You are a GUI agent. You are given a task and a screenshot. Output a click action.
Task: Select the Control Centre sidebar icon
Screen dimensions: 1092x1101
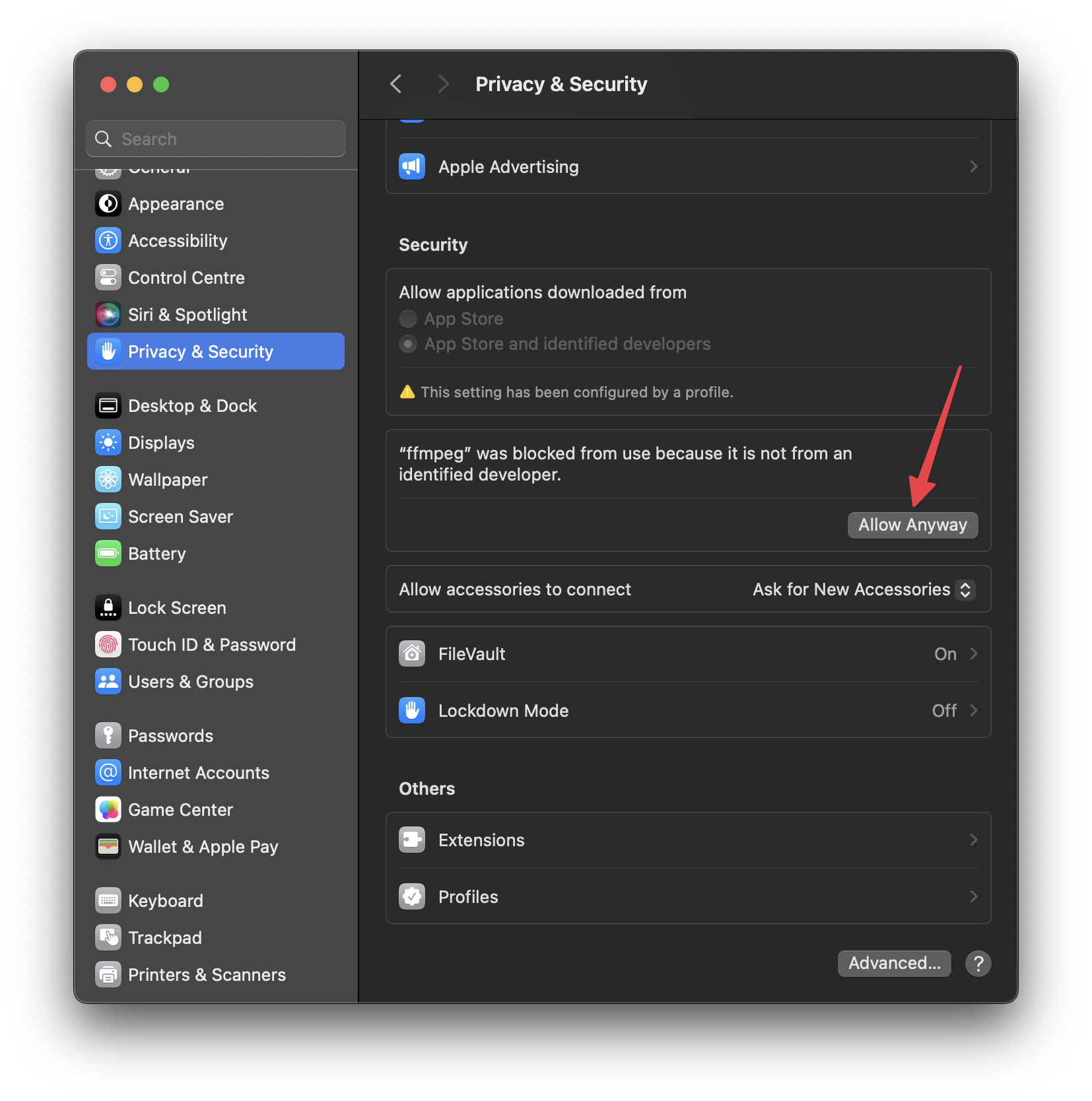coord(108,278)
